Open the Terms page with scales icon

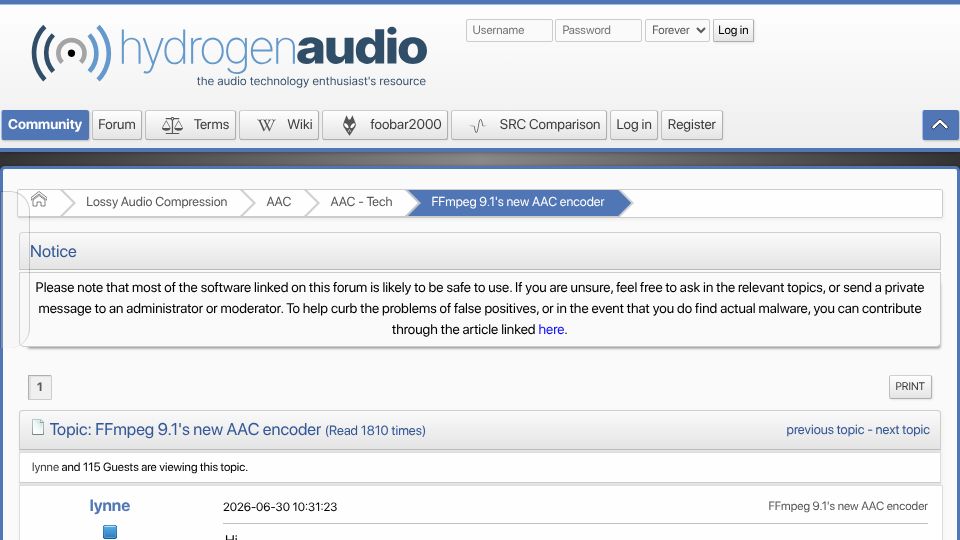pos(190,125)
